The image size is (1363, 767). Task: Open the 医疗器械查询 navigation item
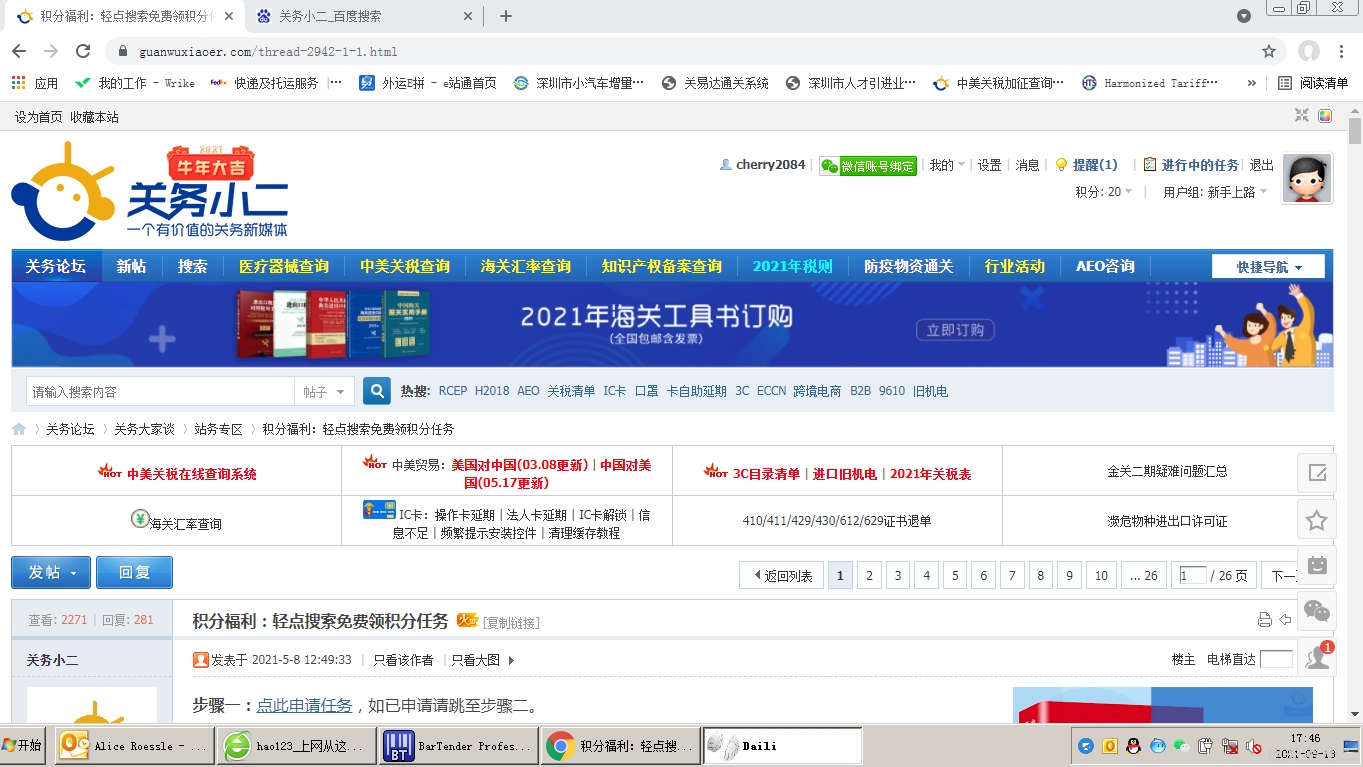click(x=284, y=266)
